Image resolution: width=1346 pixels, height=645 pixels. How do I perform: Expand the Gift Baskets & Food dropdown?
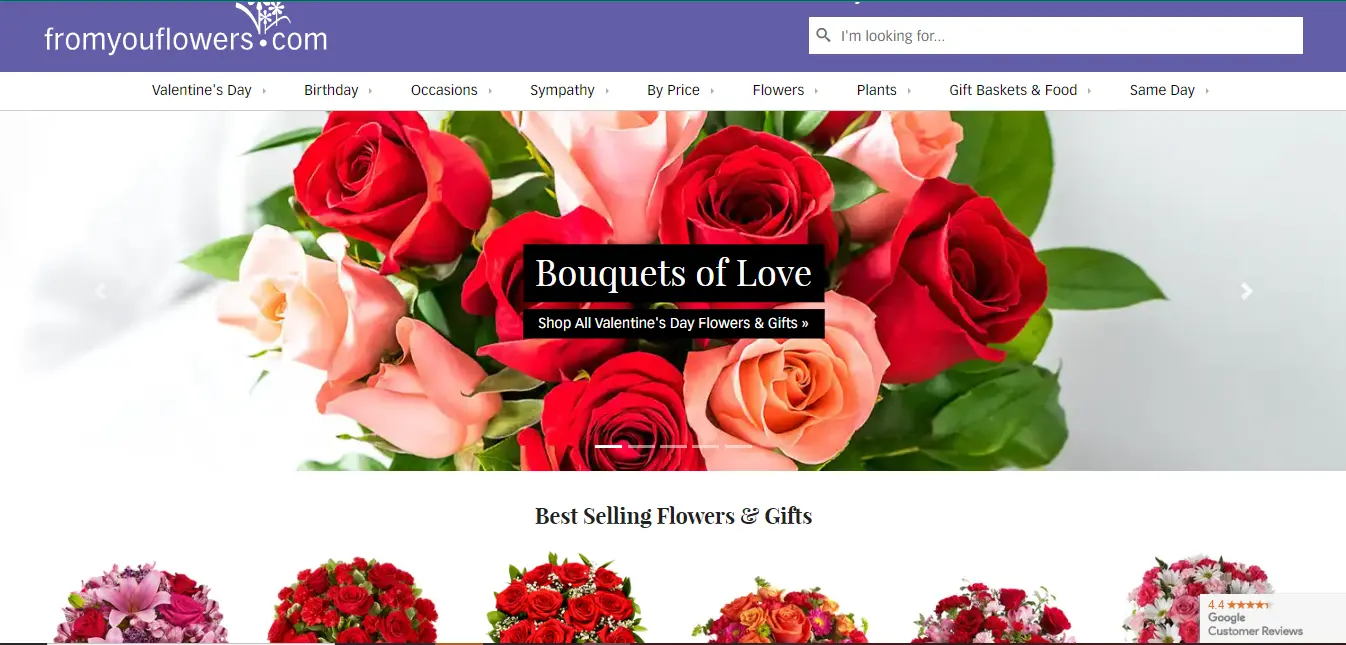(1020, 90)
